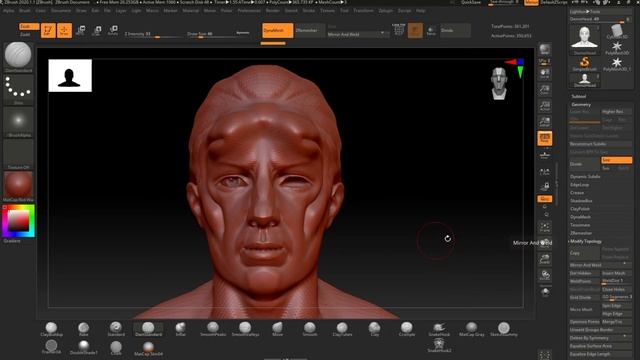Adjust the Z Intensity slider
Viewport: 640px width, 360px height.
(152, 34)
